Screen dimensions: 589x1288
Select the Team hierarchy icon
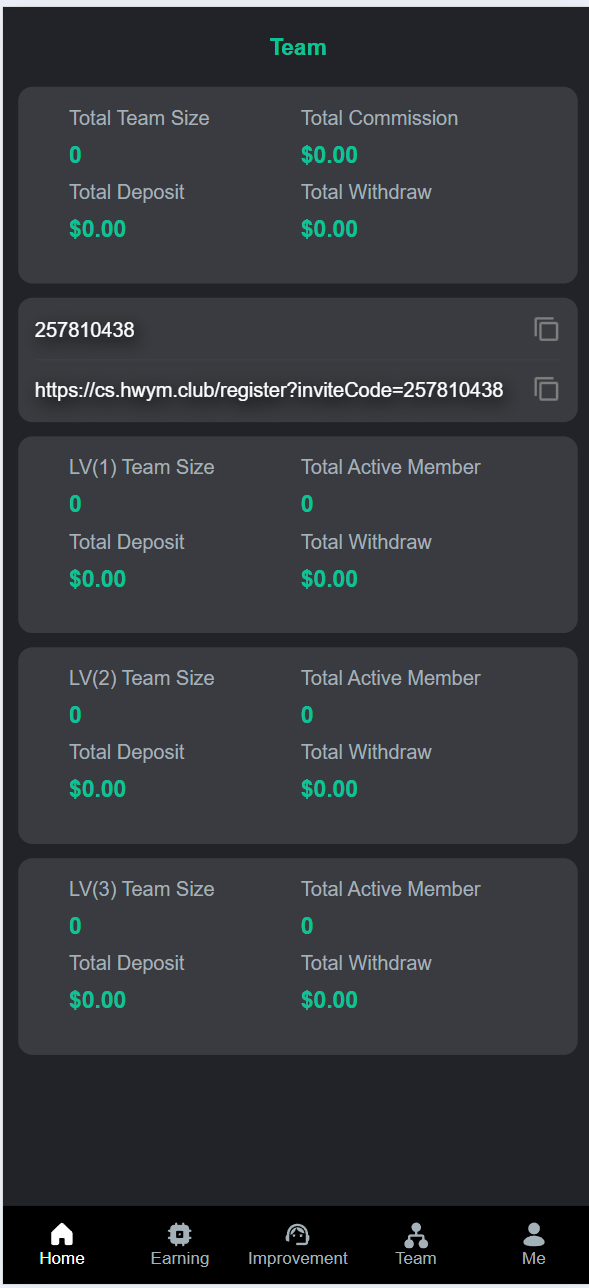tap(416, 1234)
